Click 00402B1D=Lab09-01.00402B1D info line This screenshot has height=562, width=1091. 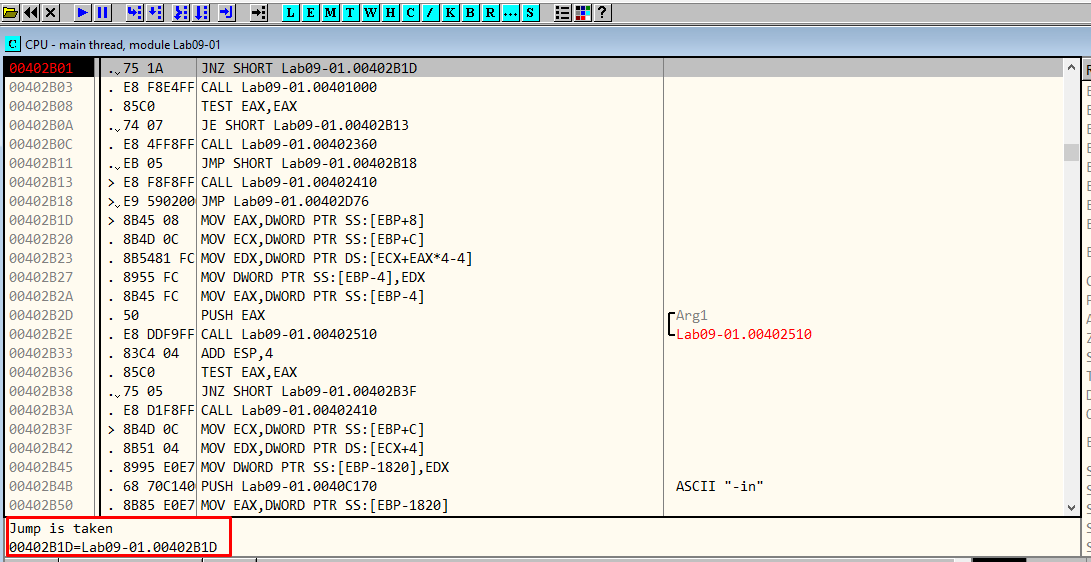[x=113, y=547]
